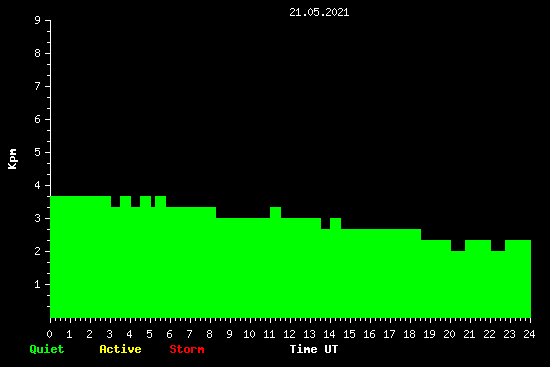Click hour 12 on the time axis
Viewport: 550px width, 367px height.
tap(289, 334)
